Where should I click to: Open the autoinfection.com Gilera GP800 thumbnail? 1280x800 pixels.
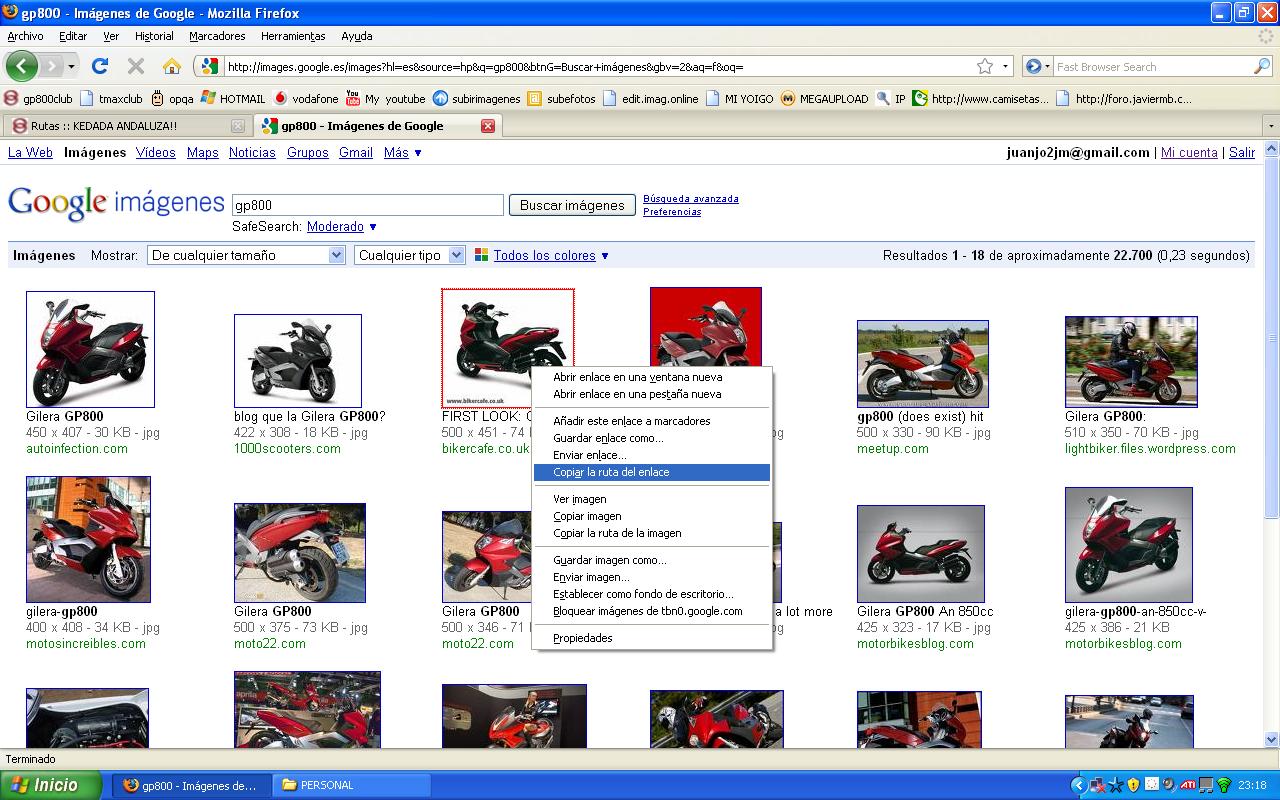tap(90, 349)
